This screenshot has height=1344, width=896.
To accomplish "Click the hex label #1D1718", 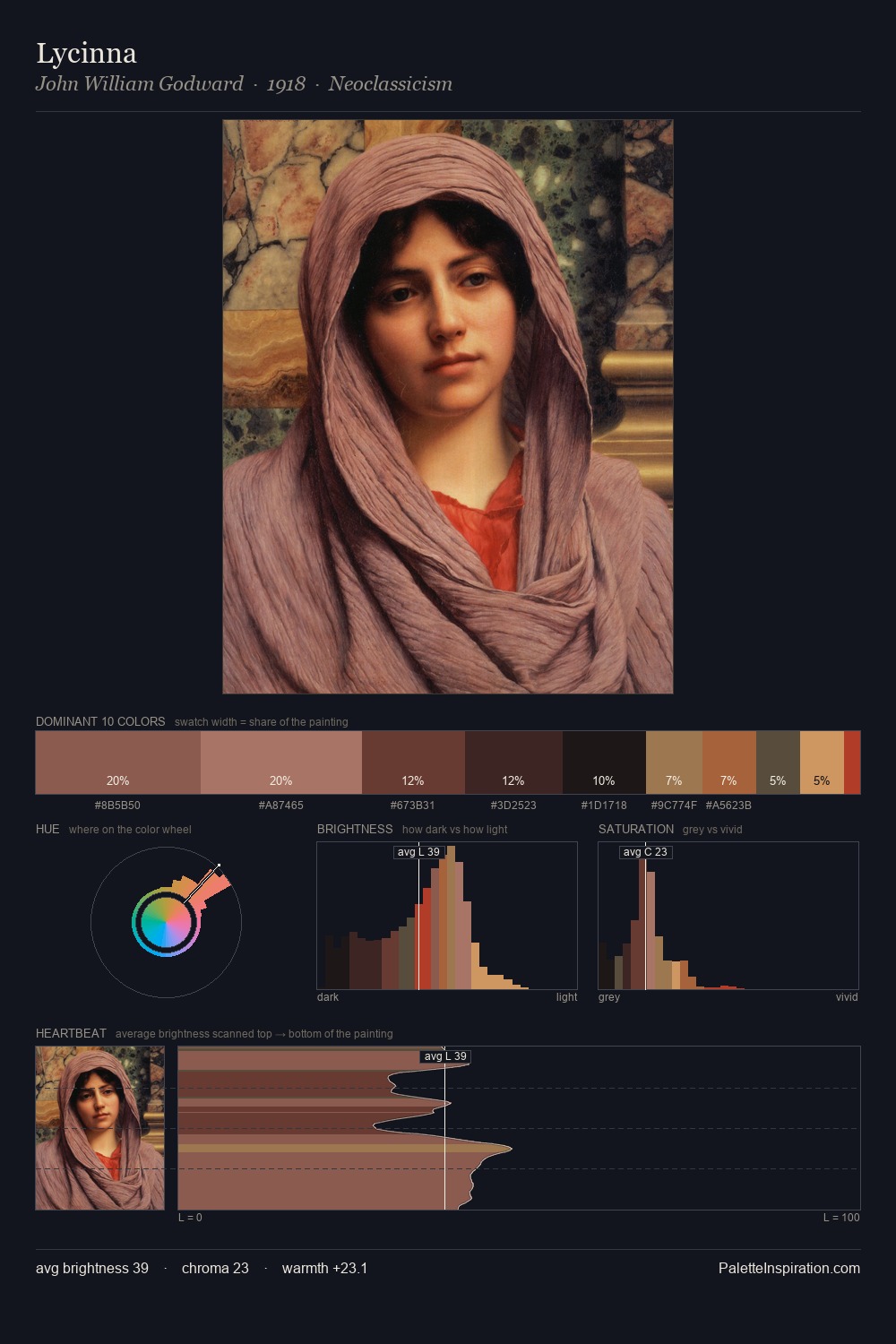I will point(604,806).
